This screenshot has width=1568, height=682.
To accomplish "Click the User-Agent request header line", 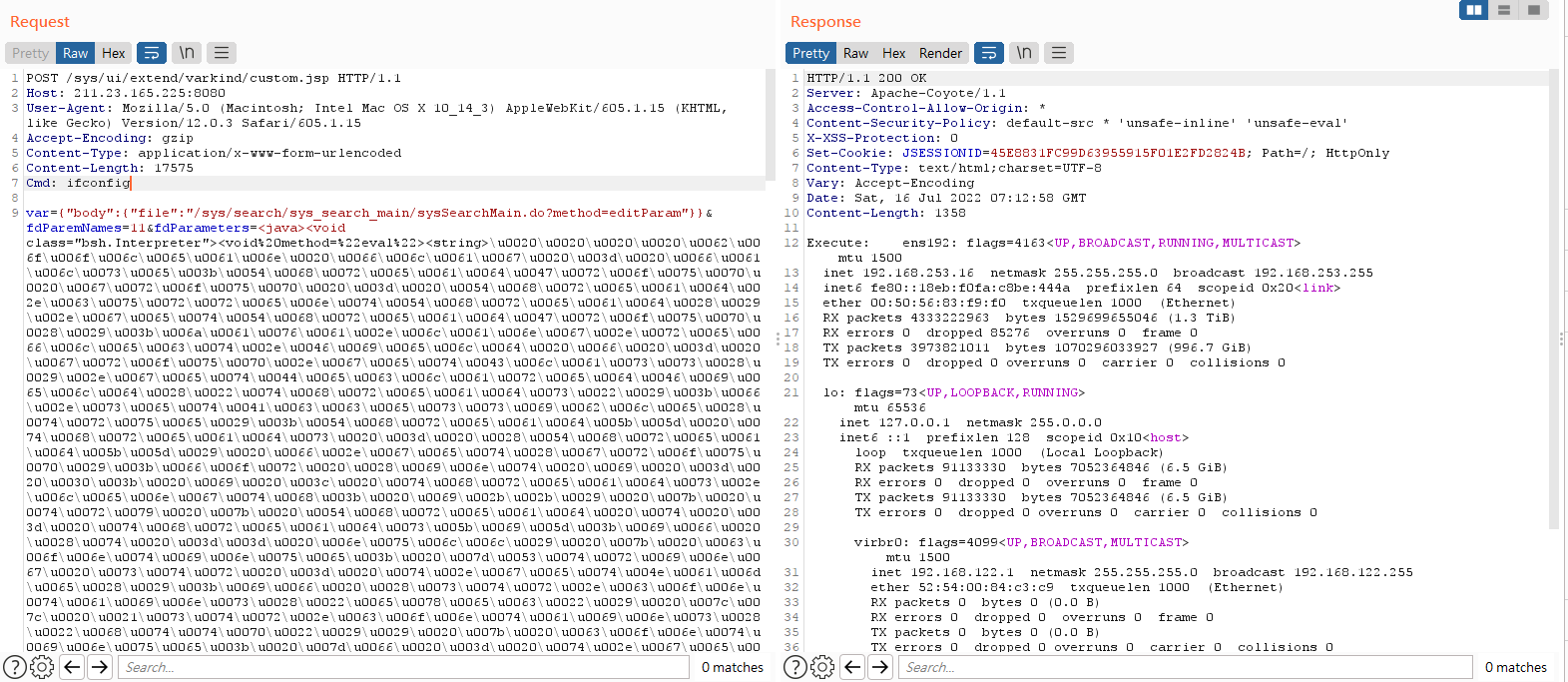I will tap(376, 115).
